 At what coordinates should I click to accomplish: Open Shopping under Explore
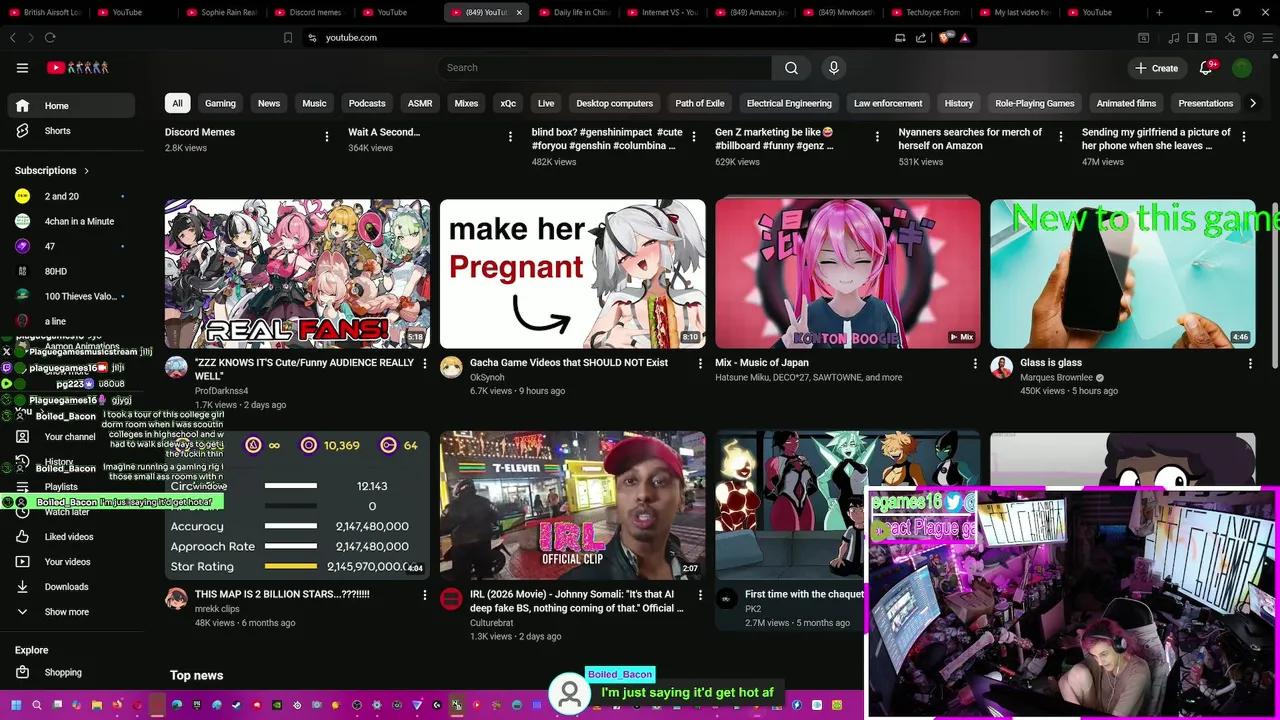pyautogui.click(x=71, y=673)
